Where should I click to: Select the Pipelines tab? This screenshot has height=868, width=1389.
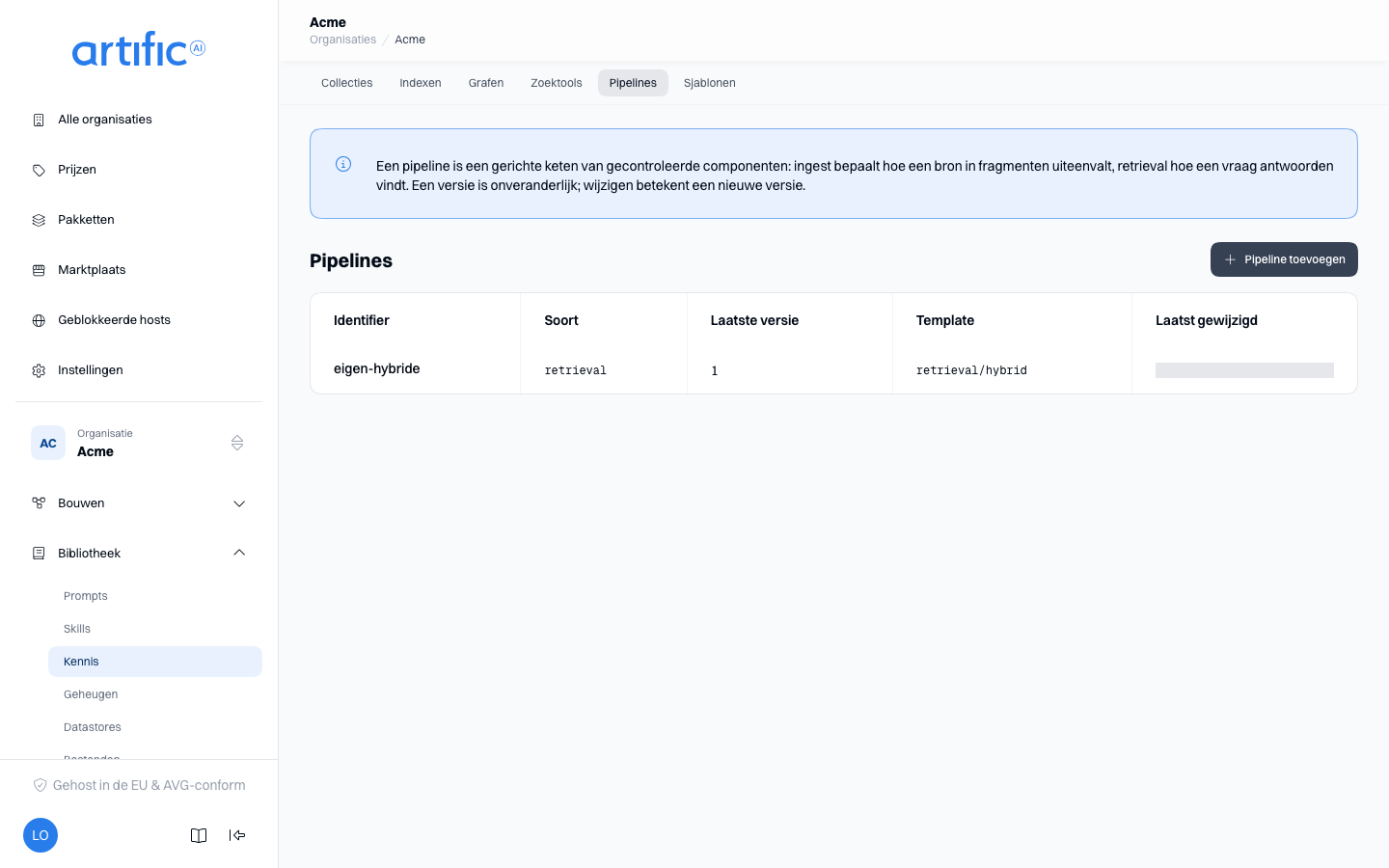coord(633,83)
